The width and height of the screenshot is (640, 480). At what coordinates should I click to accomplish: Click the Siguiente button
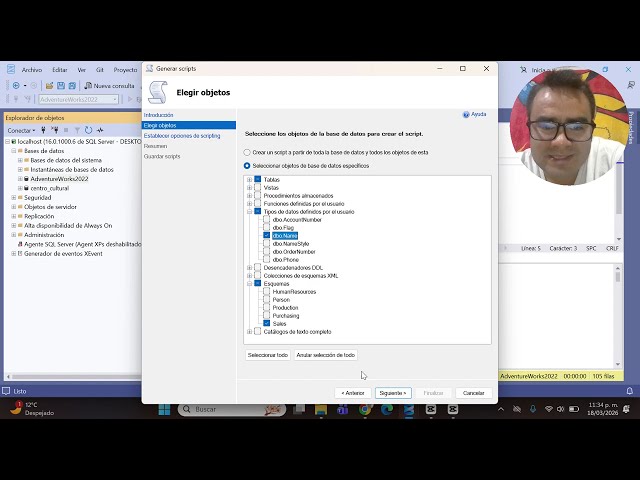(x=393, y=393)
